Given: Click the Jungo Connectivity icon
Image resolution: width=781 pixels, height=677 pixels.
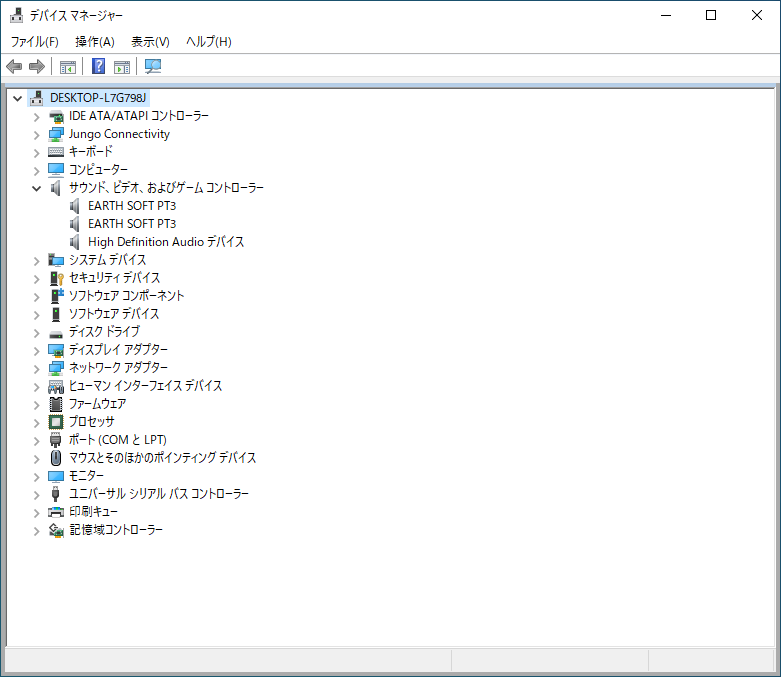Looking at the screenshot, I should click(56, 135).
